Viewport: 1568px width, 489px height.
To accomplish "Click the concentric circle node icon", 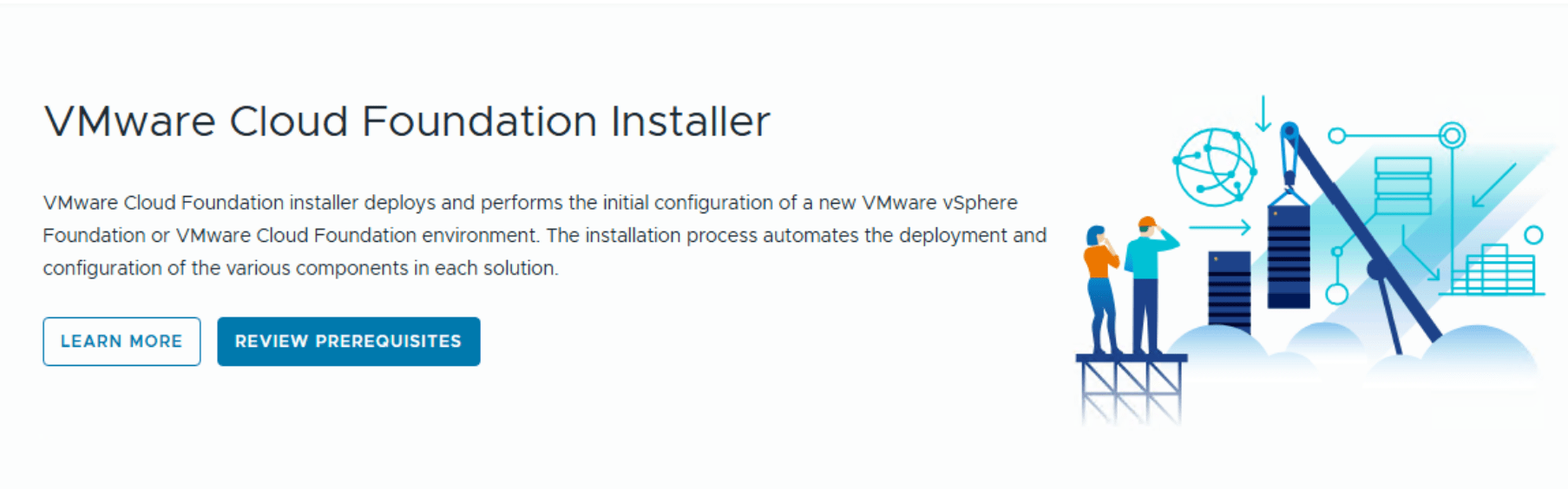I will [1452, 135].
